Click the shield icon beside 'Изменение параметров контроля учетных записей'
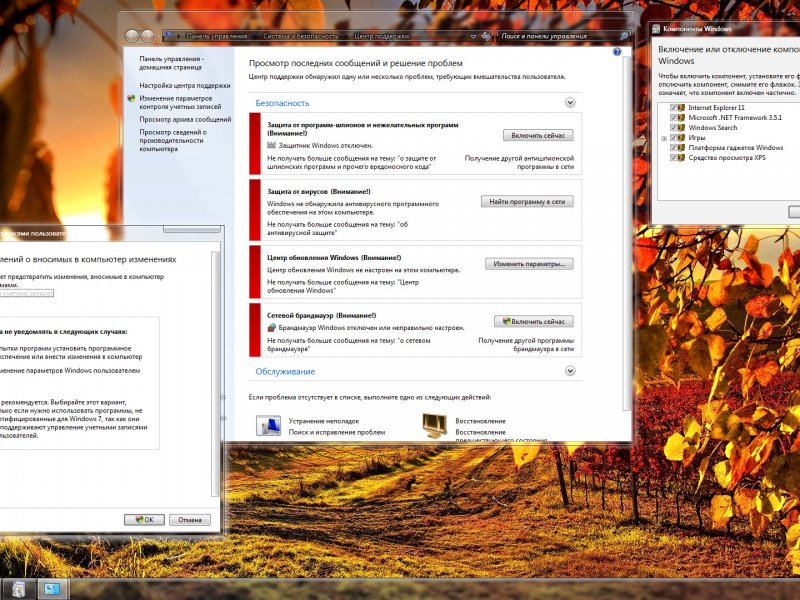The width and height of the screenshot is (800, 600). click(131, 98)
